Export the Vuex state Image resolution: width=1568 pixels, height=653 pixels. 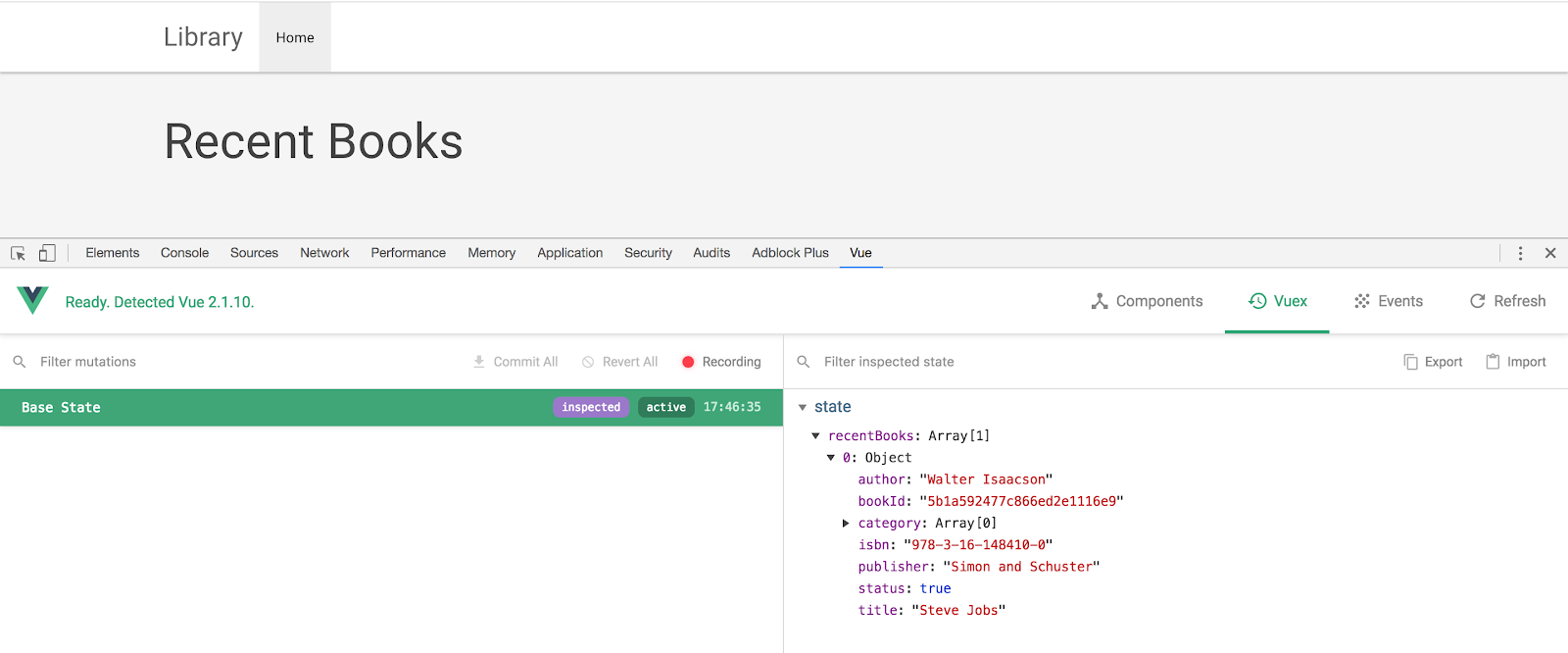click(x=1433, y=362)
